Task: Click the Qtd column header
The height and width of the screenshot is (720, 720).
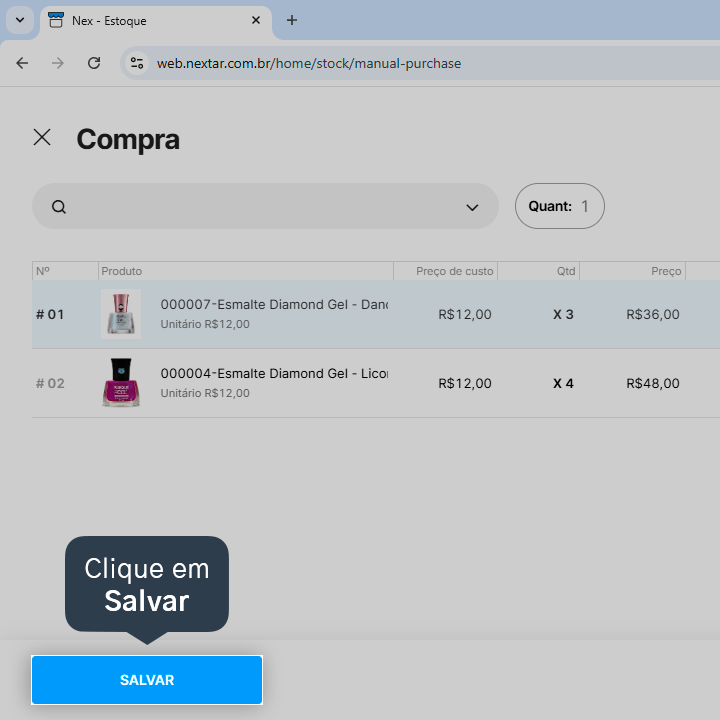Action: (x=539, y=271)
